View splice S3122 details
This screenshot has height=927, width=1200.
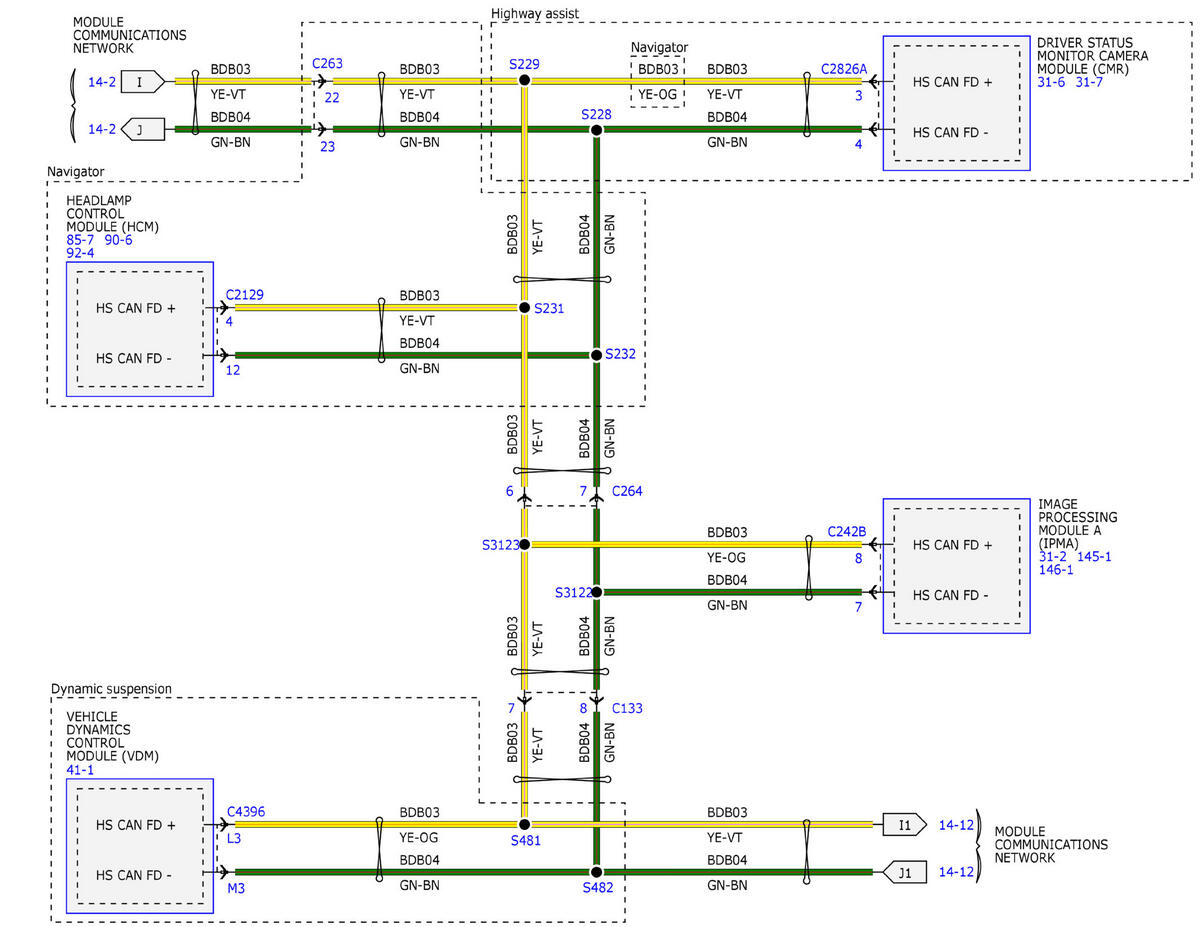click(574, 593)
